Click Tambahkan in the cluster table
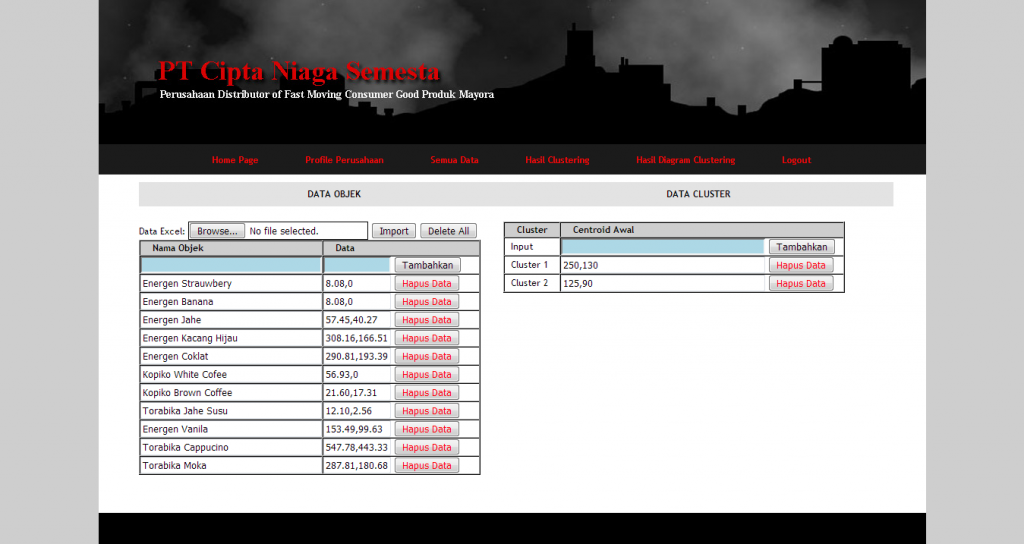Screen dimensions: 1024x544 (801, 247)
